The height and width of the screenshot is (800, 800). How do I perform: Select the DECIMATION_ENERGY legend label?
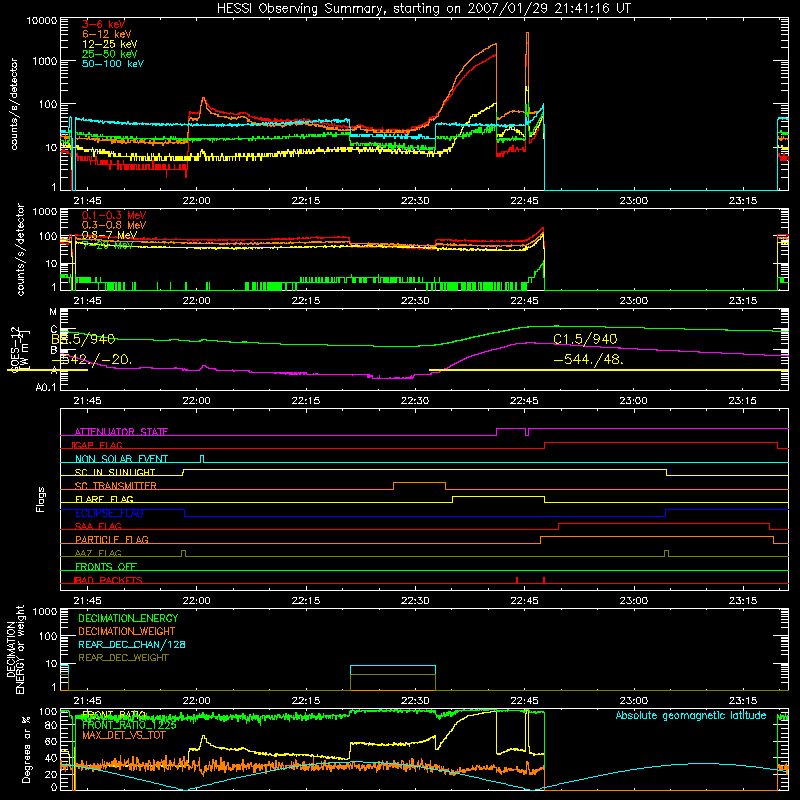[x=128, y=618]
